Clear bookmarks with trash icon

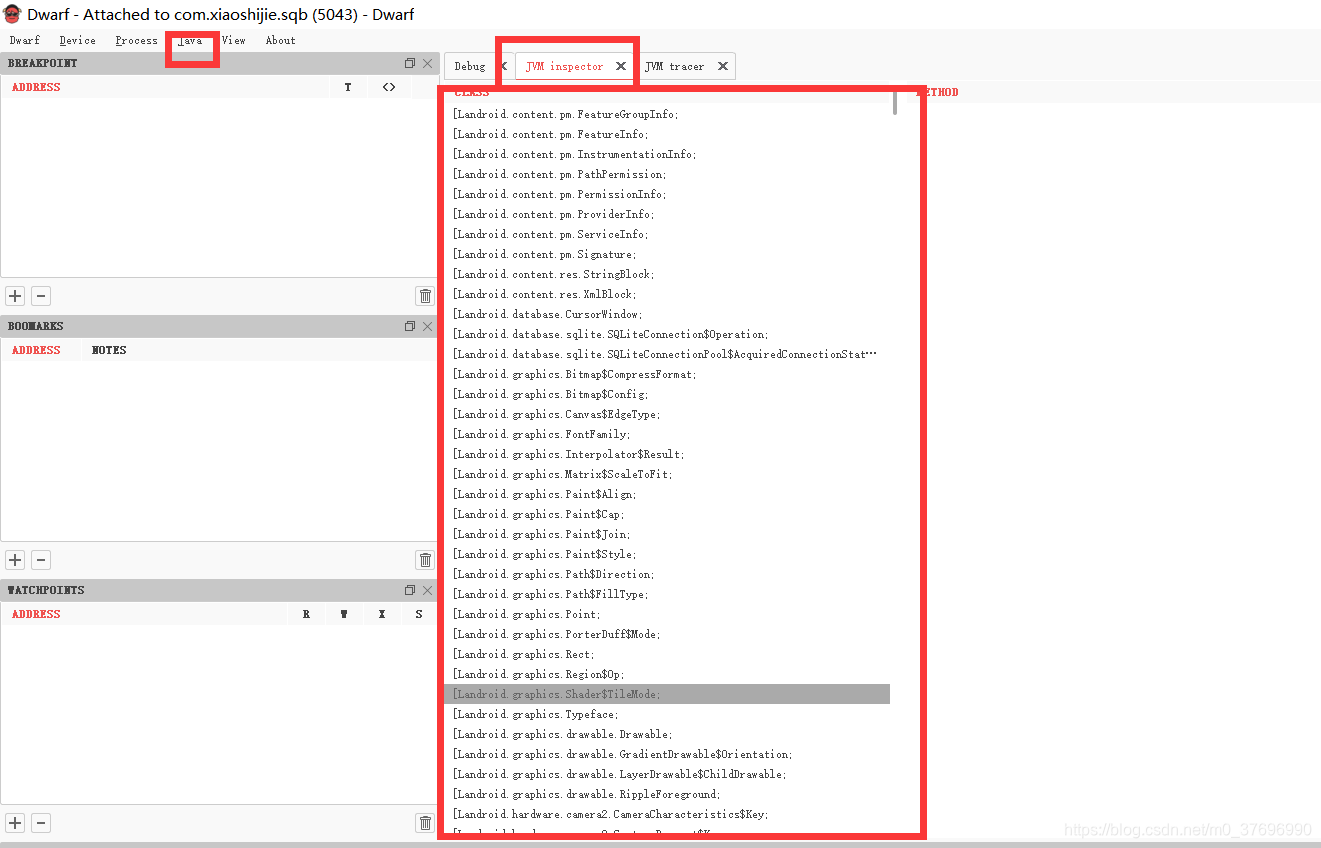coord(425,560)
